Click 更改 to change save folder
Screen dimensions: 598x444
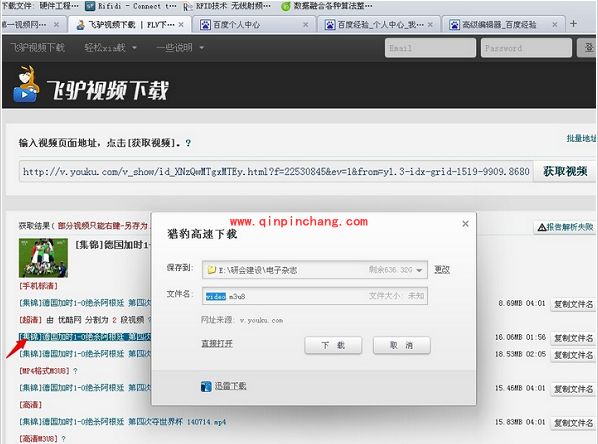click(442, 270)
